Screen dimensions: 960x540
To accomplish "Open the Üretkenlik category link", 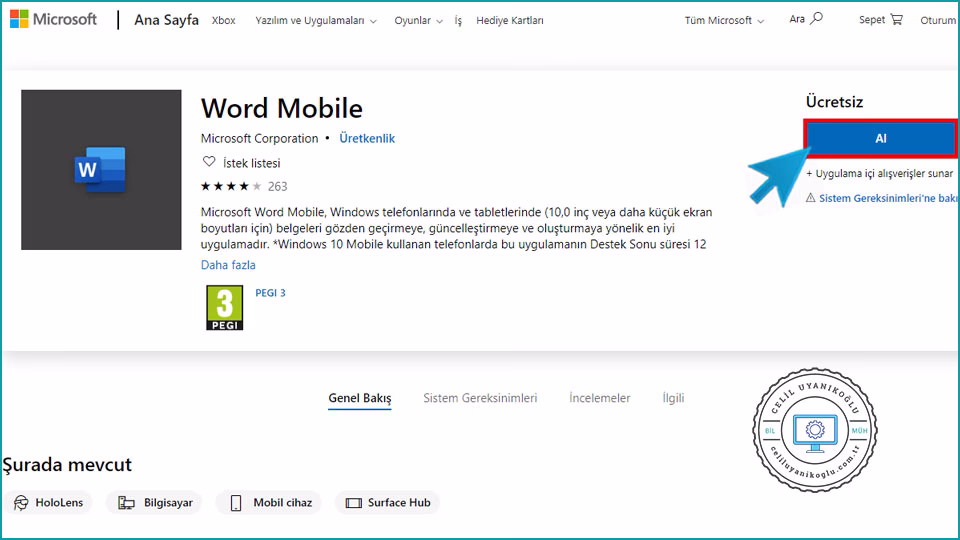I will point(367,138).
